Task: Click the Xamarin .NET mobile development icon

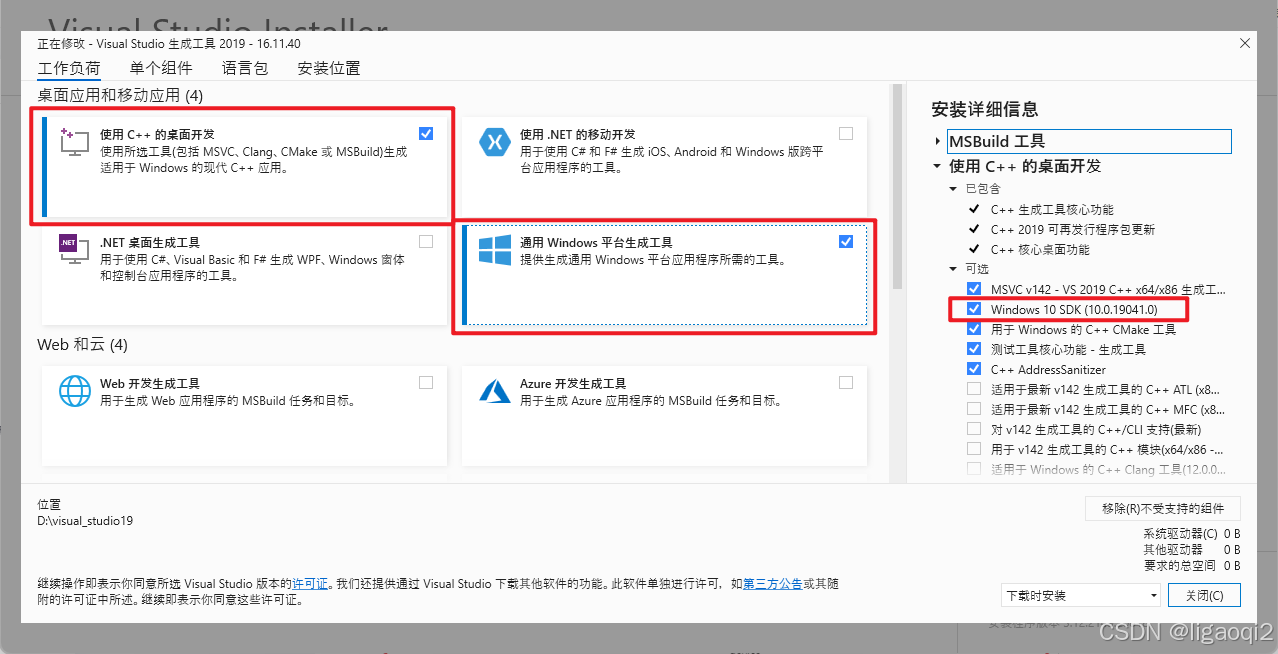Action: tap(495, 142)
